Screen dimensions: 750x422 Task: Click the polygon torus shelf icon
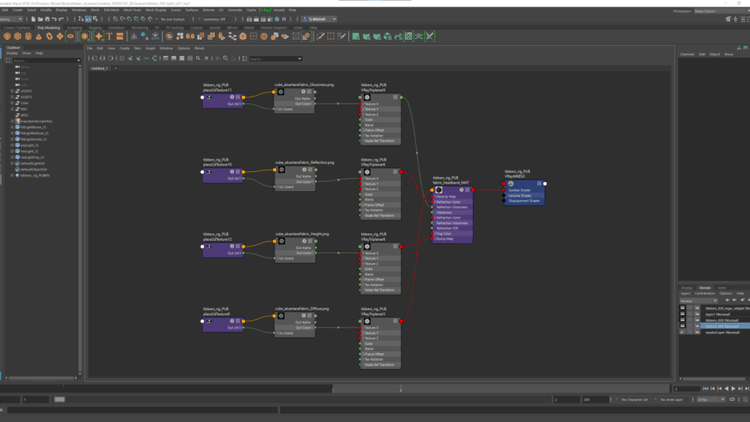click(49, 36)
